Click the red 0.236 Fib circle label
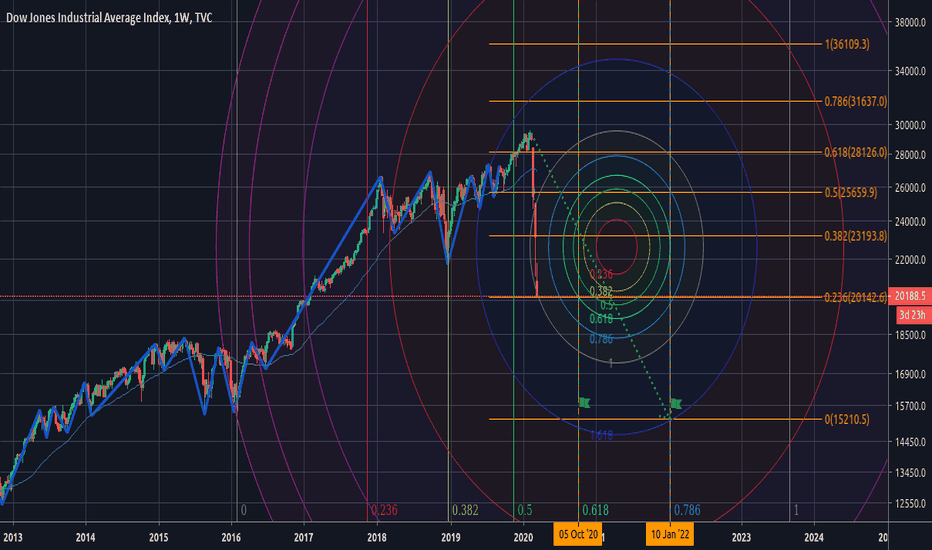The image size is (932, 550). point(601,275)
